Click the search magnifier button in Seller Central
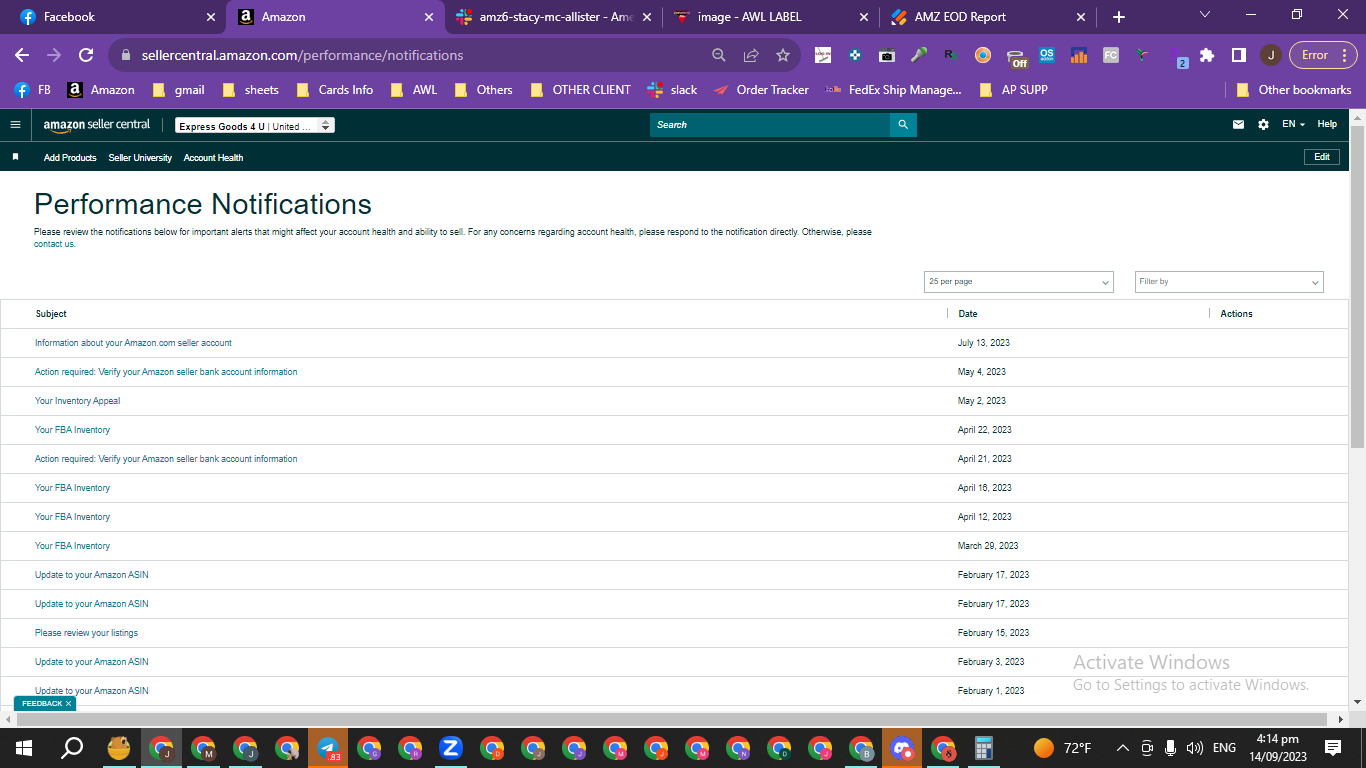Screen dimensions: 1366x768 click(903, 125)
